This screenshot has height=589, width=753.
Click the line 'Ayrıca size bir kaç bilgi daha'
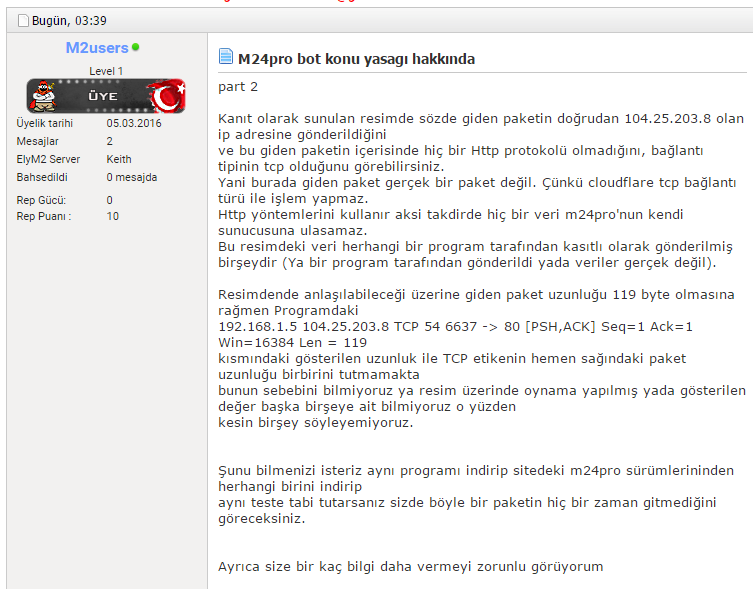click(411, 566)
